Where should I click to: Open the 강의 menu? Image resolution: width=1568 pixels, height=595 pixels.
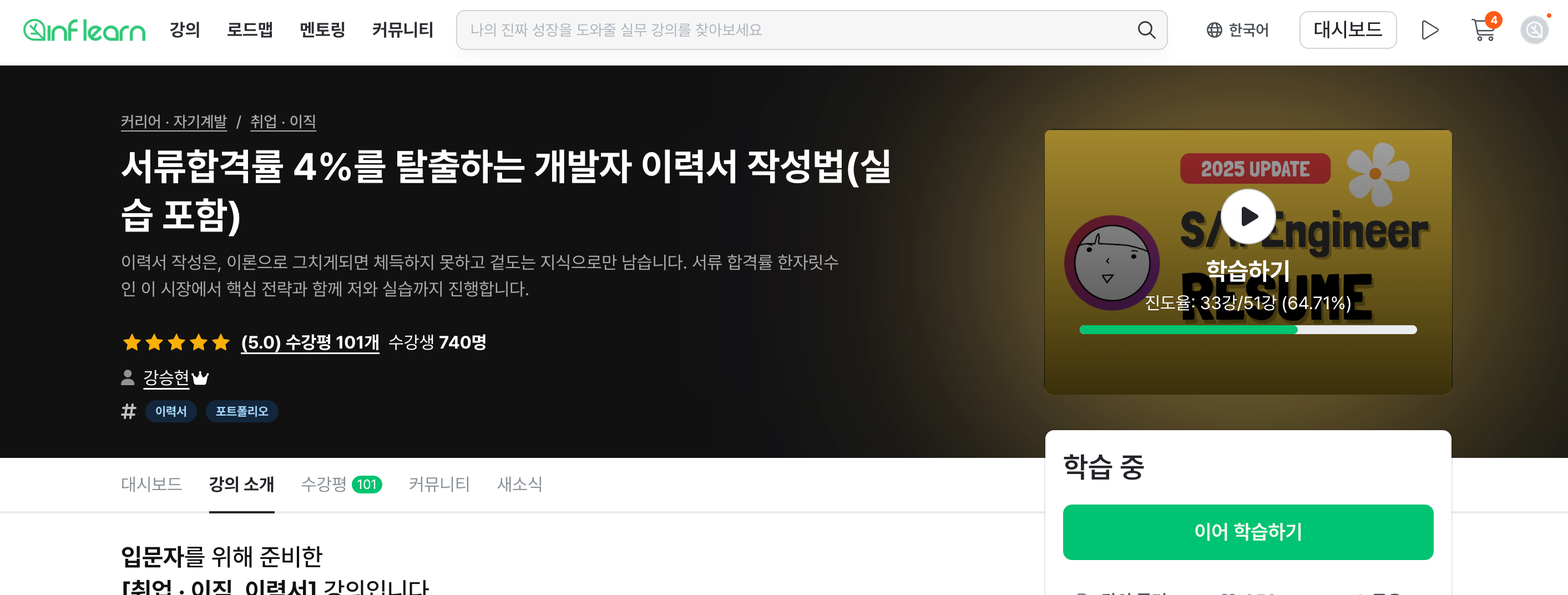[184, 30]
